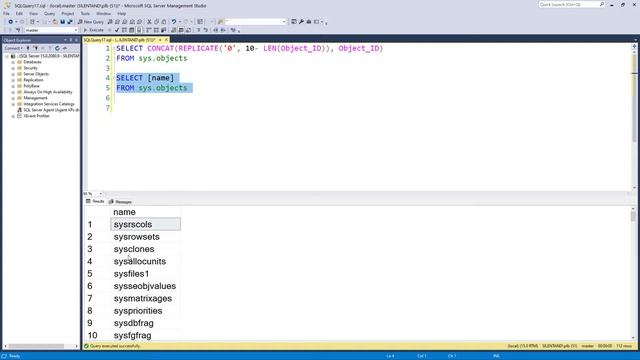
Task: Switch to the Results tab
Action: tap(95, 201)
